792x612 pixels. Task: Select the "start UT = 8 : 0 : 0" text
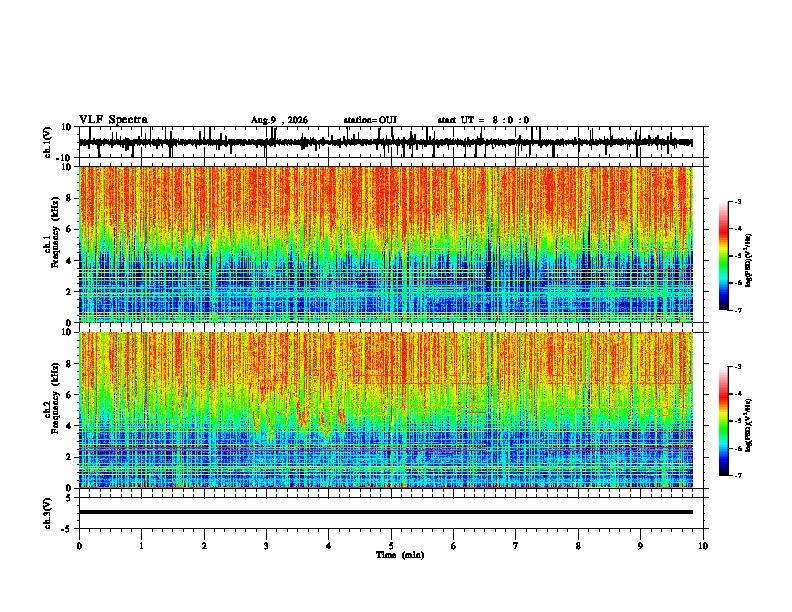click(x=483, y=120)
